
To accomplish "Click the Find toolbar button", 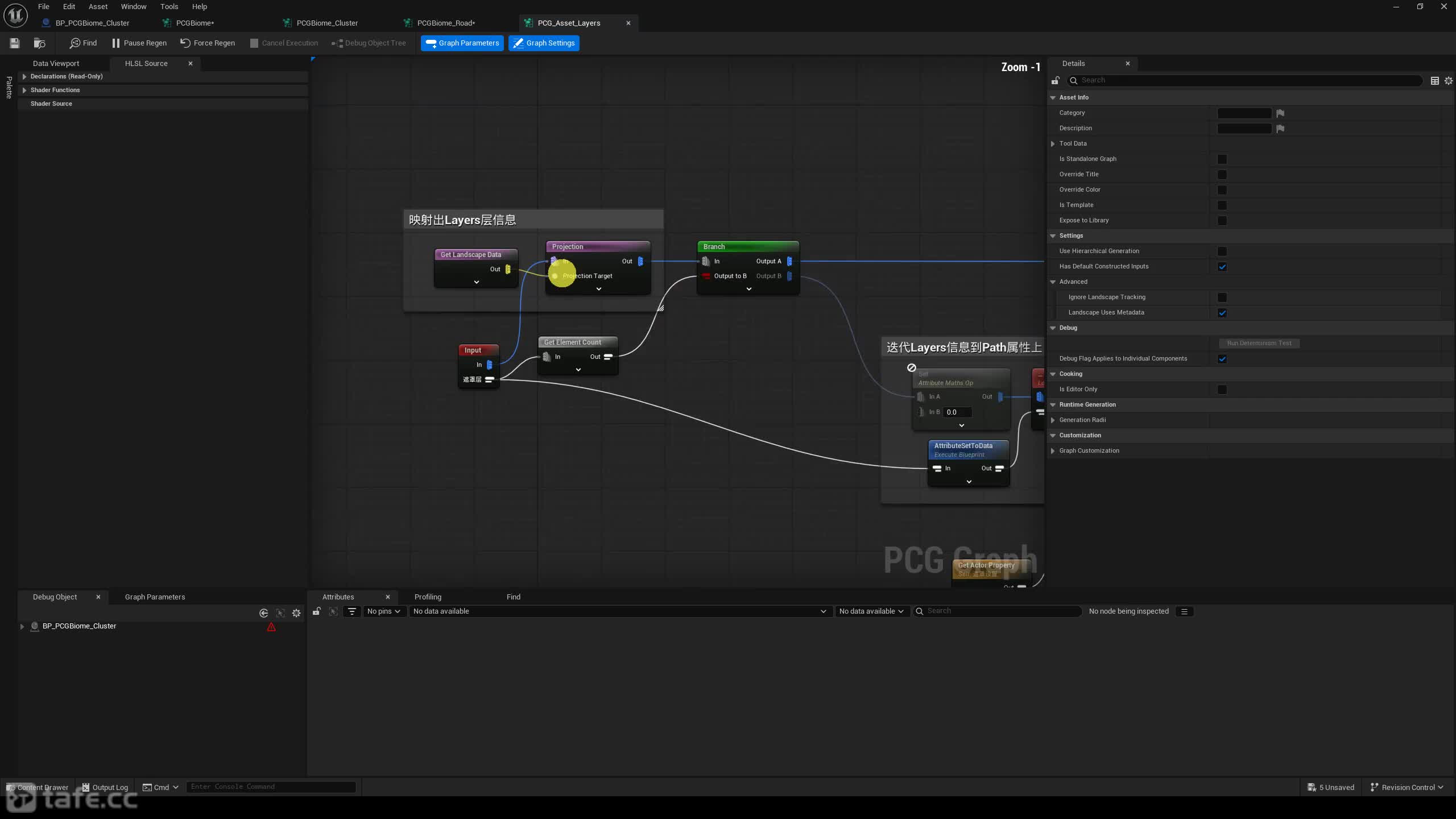I will pos(83,43).
